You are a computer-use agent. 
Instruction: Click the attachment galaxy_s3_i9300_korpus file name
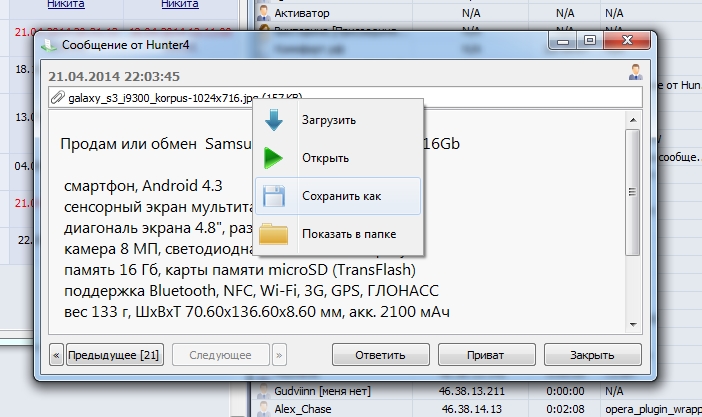(160, 98)
